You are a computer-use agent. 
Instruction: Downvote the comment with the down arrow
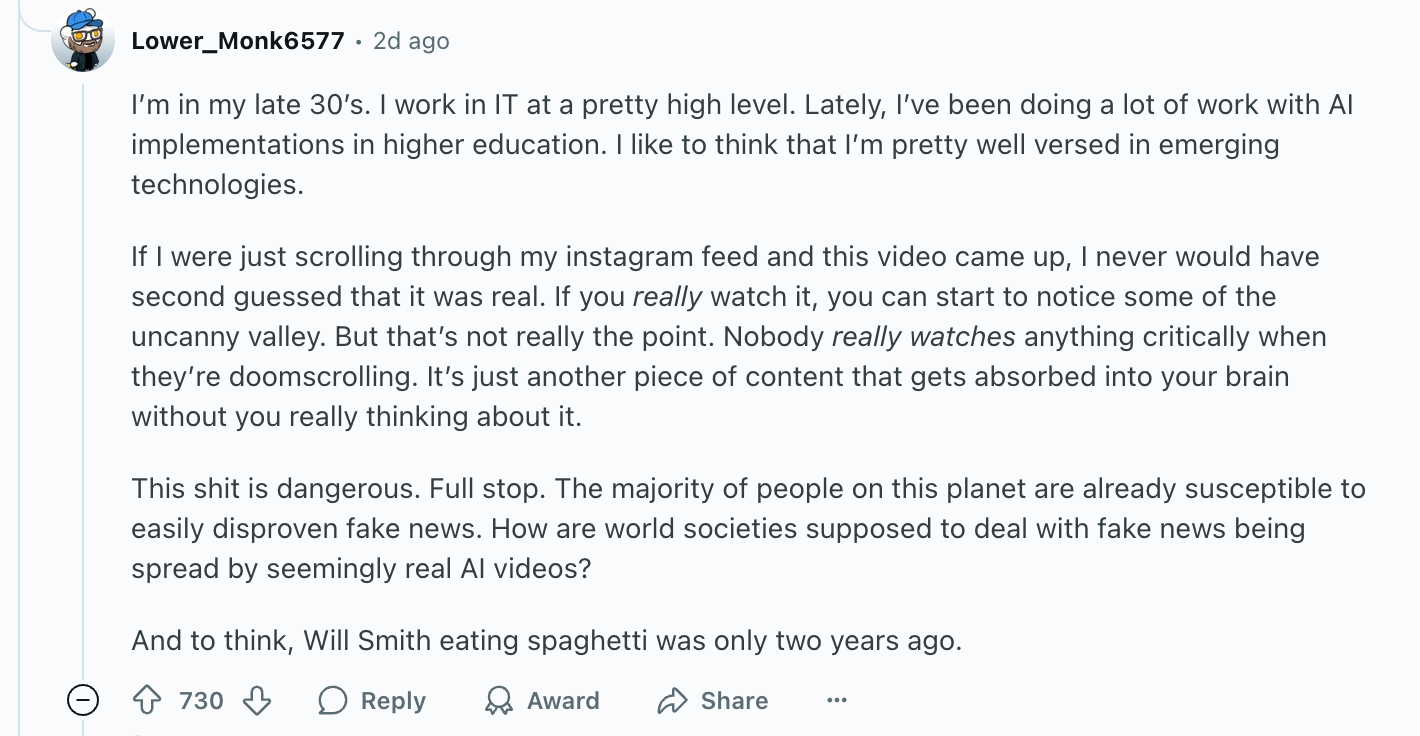pos(257,701)
